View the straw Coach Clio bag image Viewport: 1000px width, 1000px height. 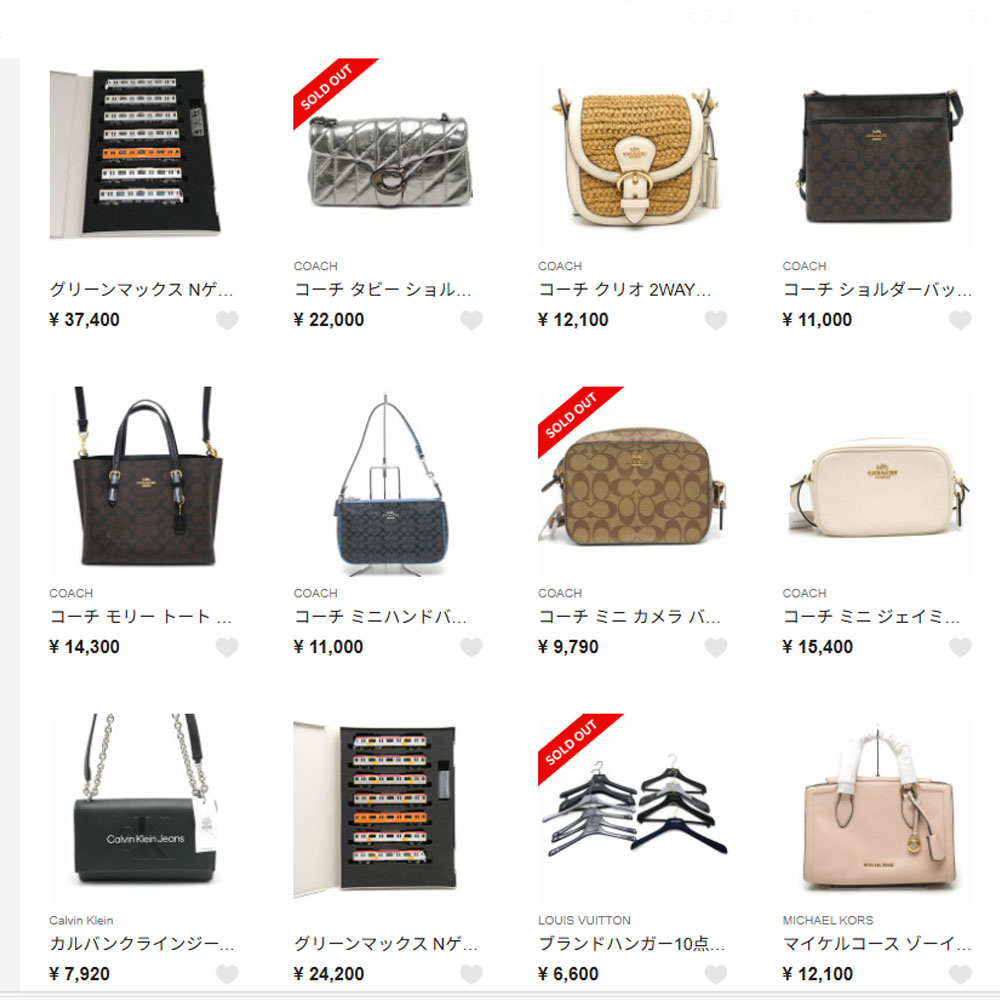tap(633, 153)
